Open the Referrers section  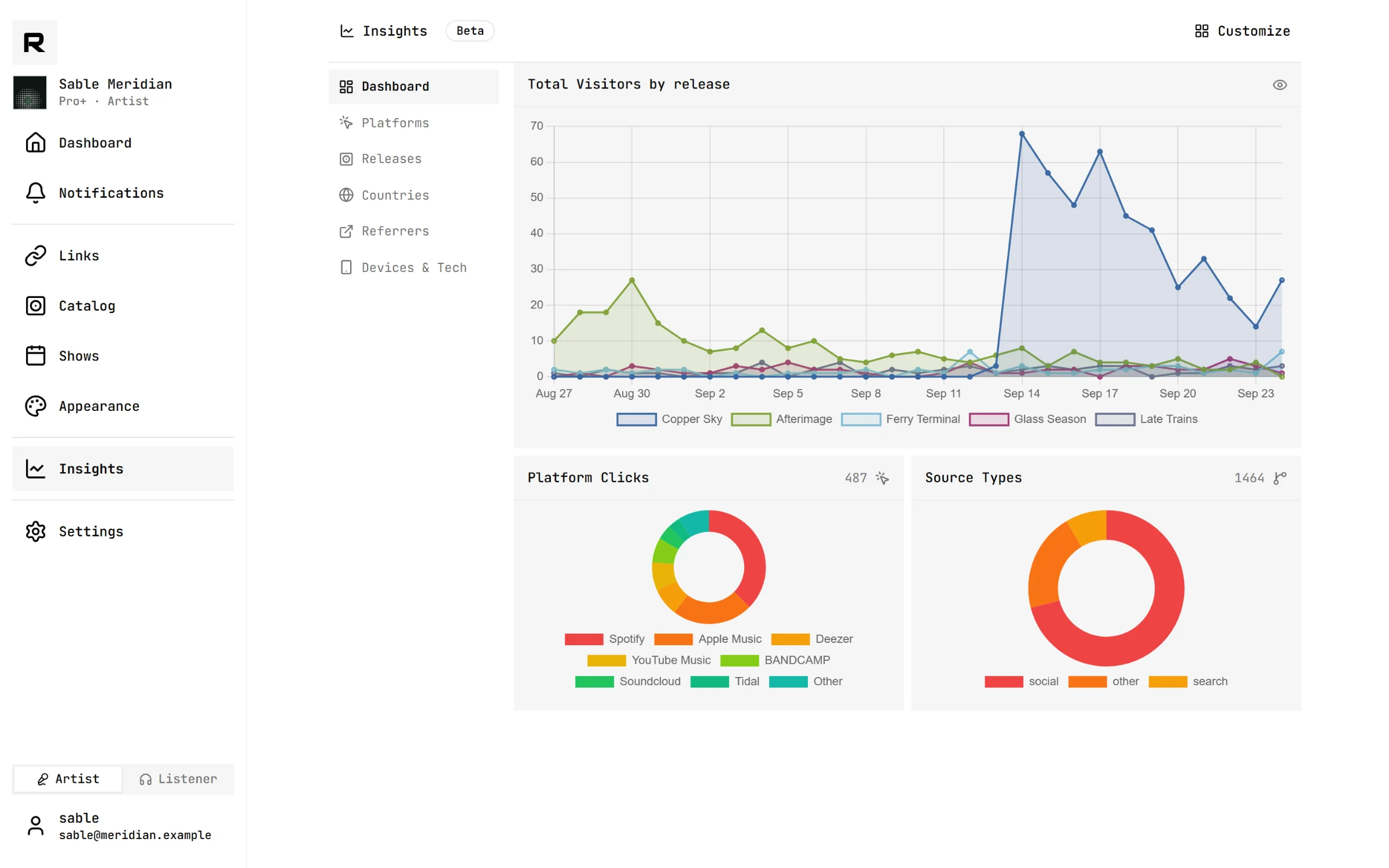[414, 231]
